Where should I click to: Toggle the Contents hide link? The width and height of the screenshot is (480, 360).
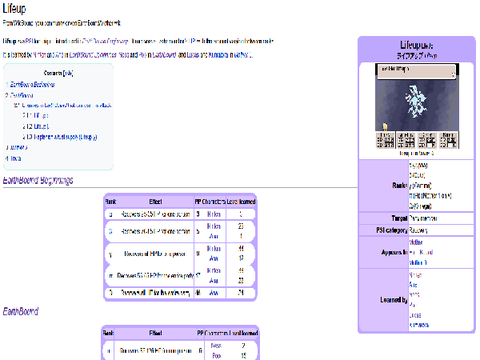tap(68, 73)
